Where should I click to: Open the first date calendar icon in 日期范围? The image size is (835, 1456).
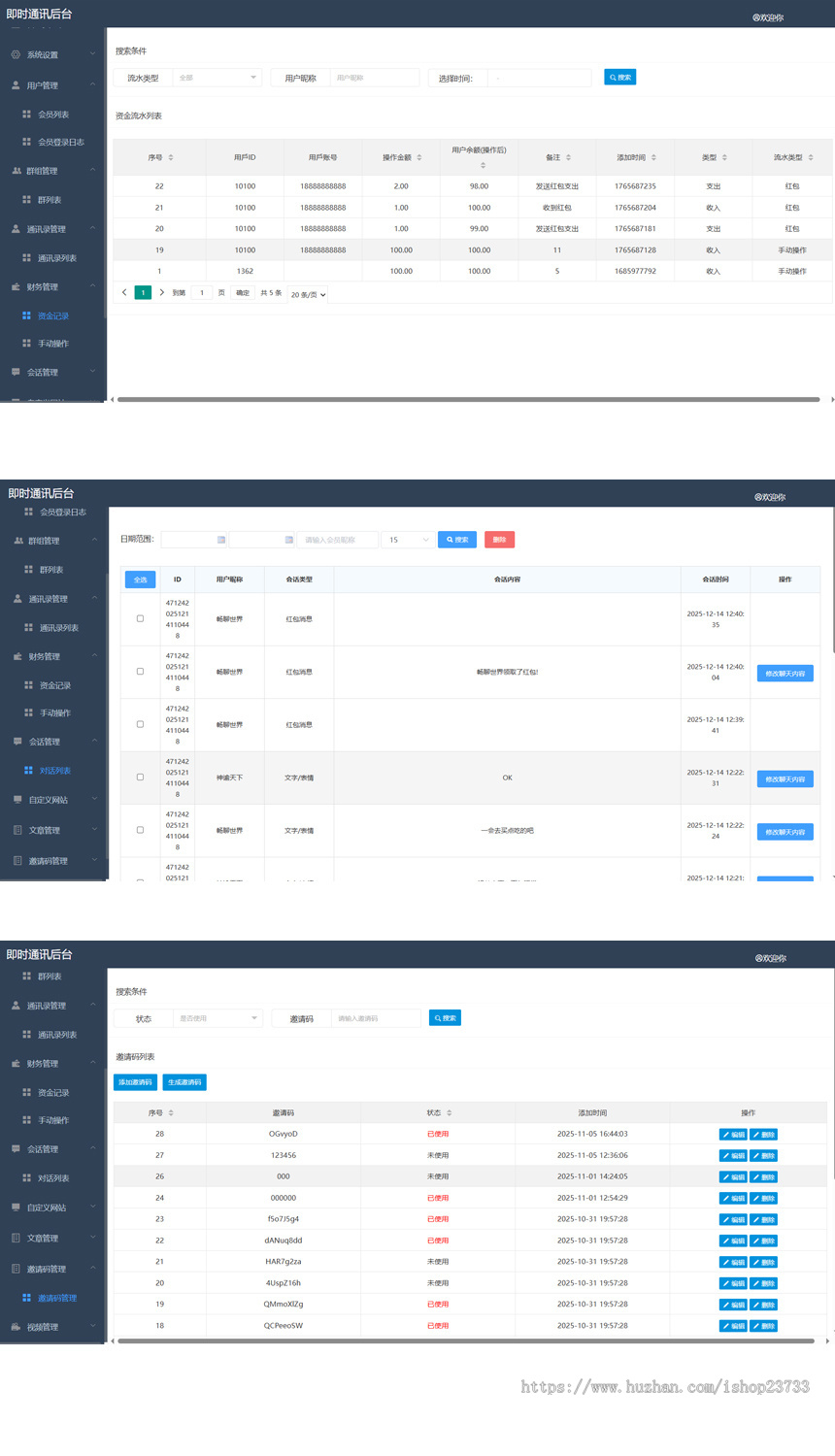(x=221, y=540)
